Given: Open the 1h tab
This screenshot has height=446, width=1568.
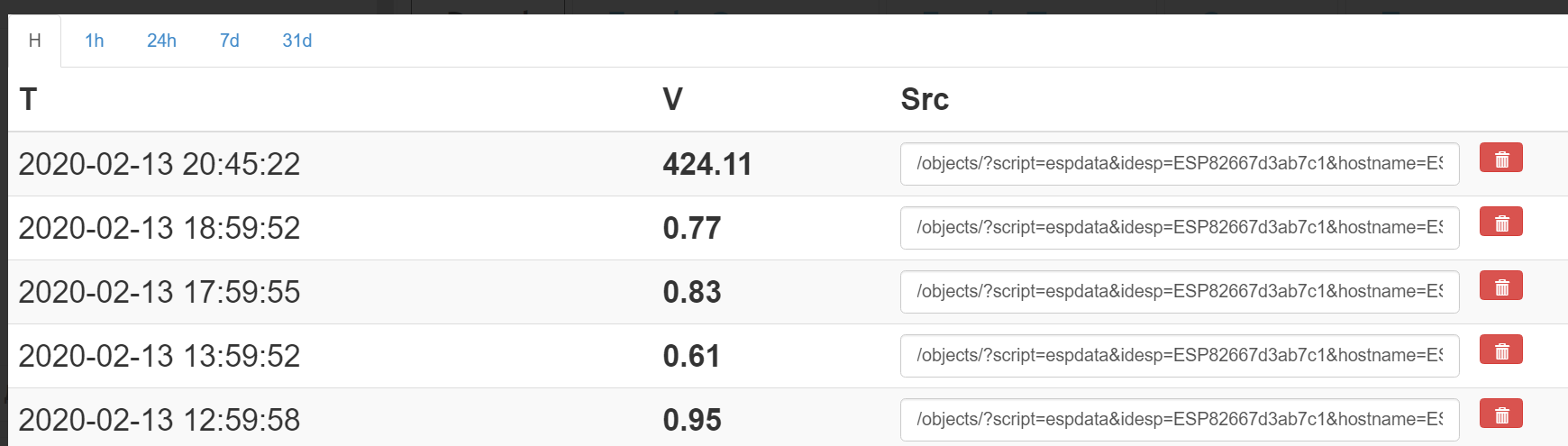Looking at the screenshot, I should click(94, 41).
